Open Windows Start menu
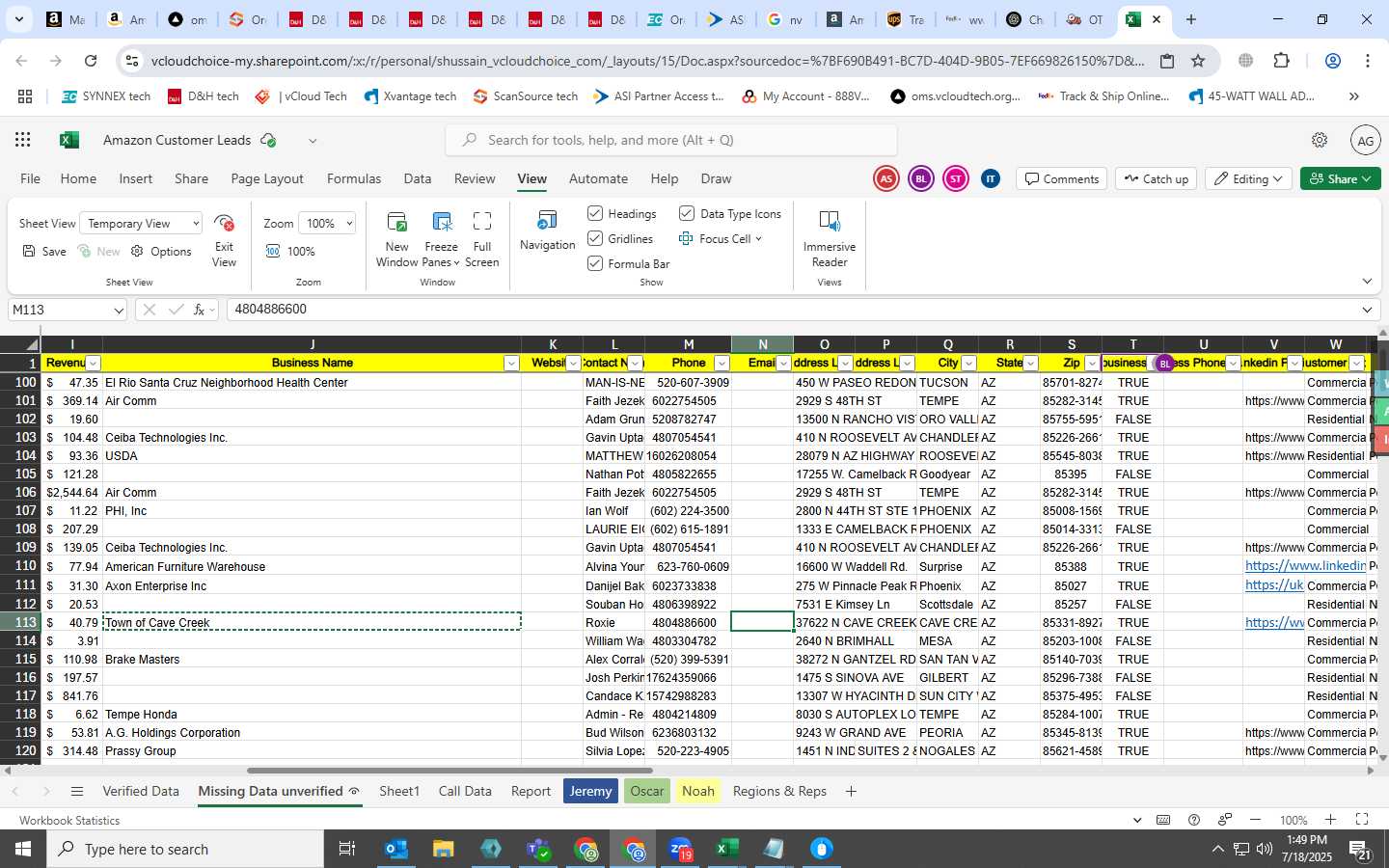Viewport: 1389px width, 868px height. tap(23, 849)
